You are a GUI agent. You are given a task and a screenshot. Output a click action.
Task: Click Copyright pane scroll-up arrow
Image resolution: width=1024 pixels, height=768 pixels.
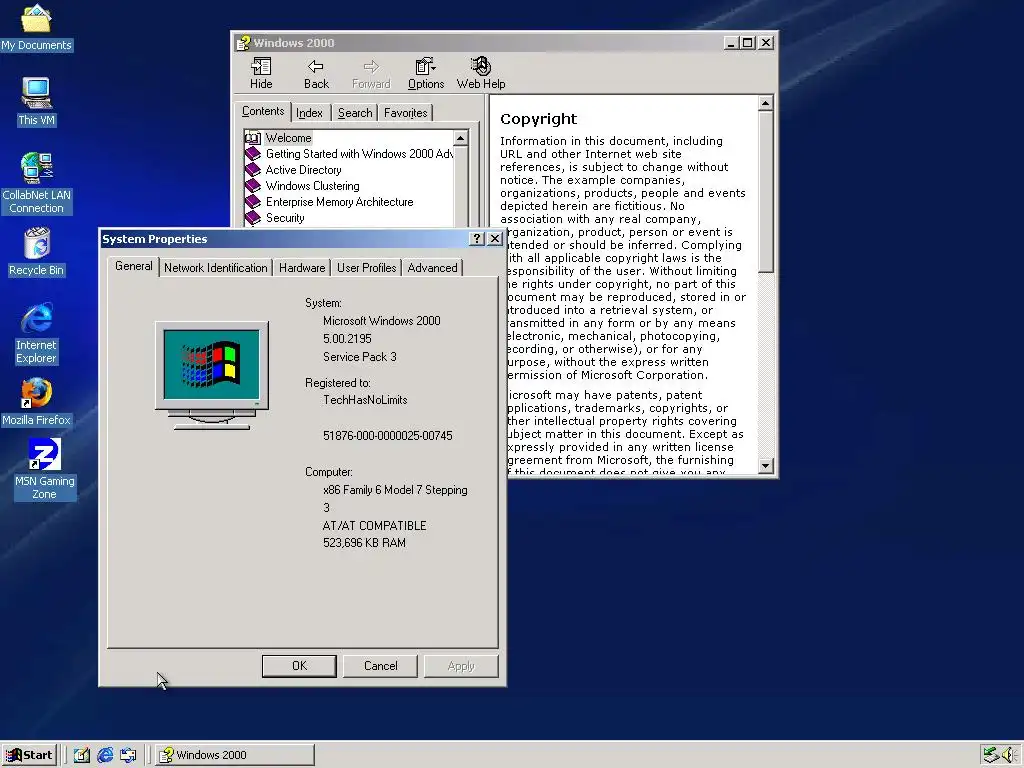tap(766, 103)
